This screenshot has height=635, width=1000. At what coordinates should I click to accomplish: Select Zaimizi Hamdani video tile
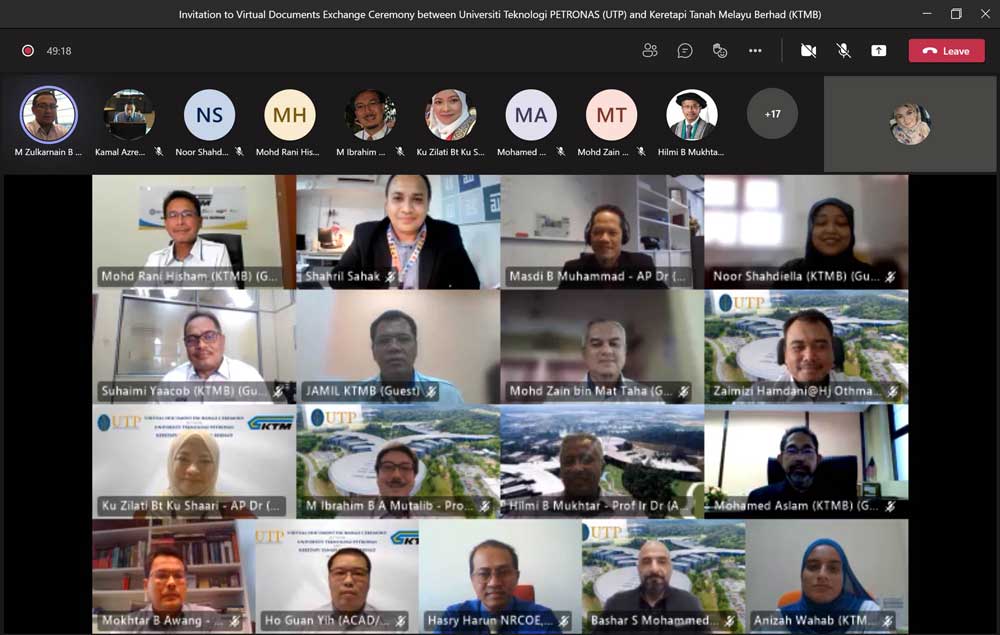point(806,347)
